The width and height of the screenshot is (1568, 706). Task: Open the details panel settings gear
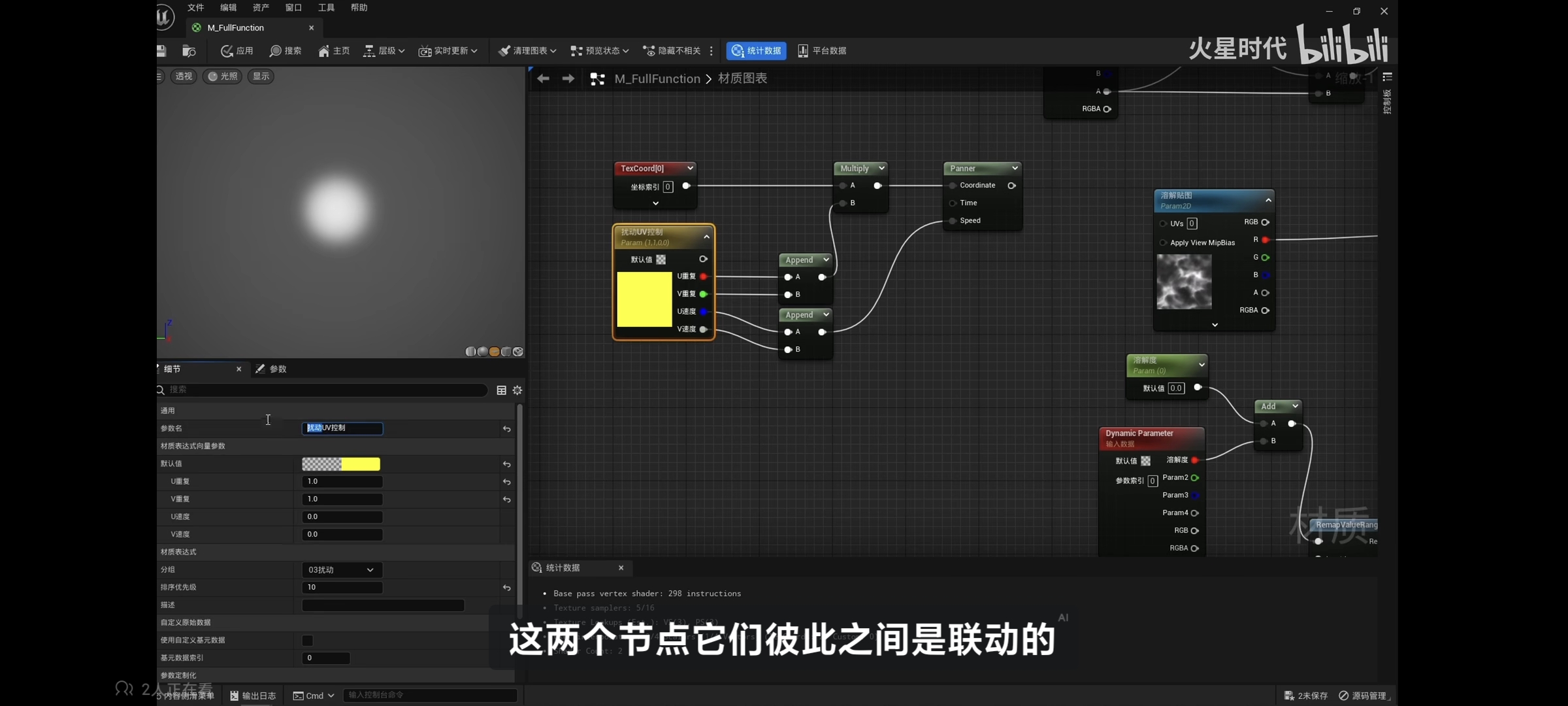517,390
